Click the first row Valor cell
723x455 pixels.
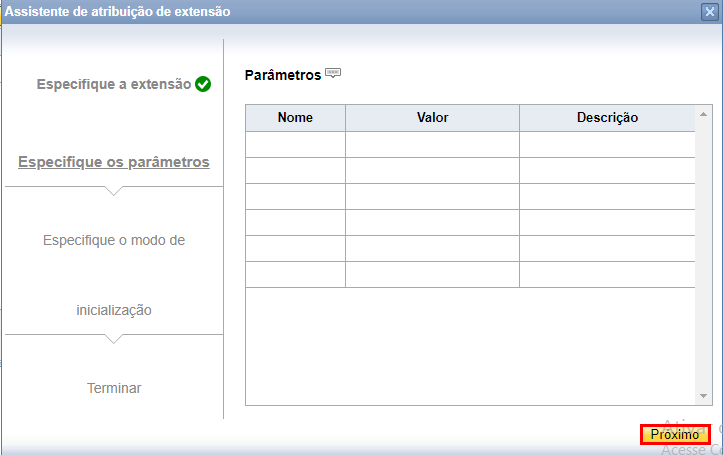pyautogui.click(x=433, y=145)
